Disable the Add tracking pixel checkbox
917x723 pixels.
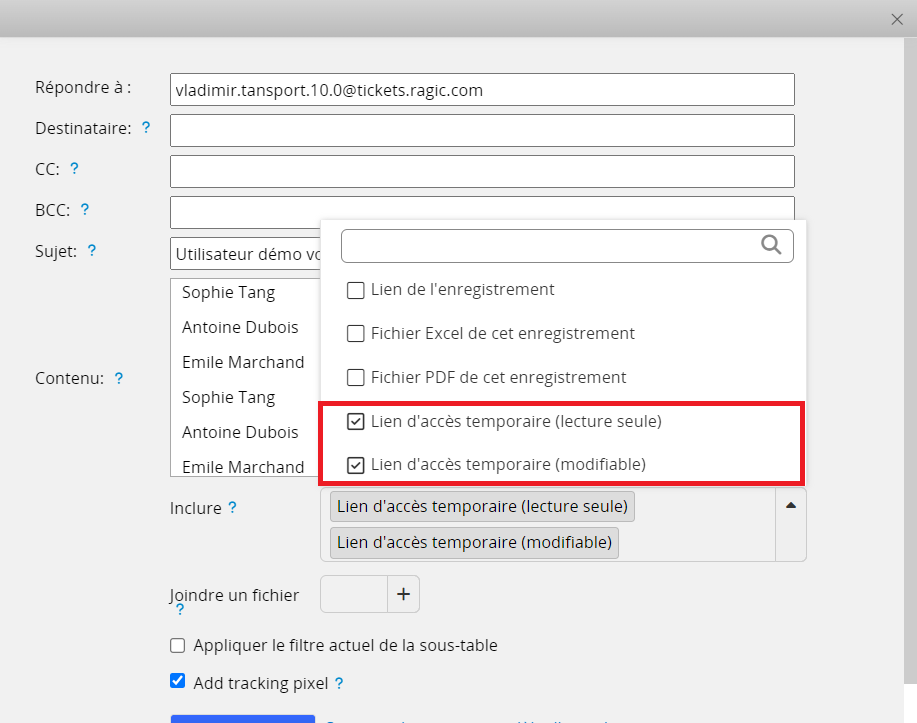coord(178,682)
